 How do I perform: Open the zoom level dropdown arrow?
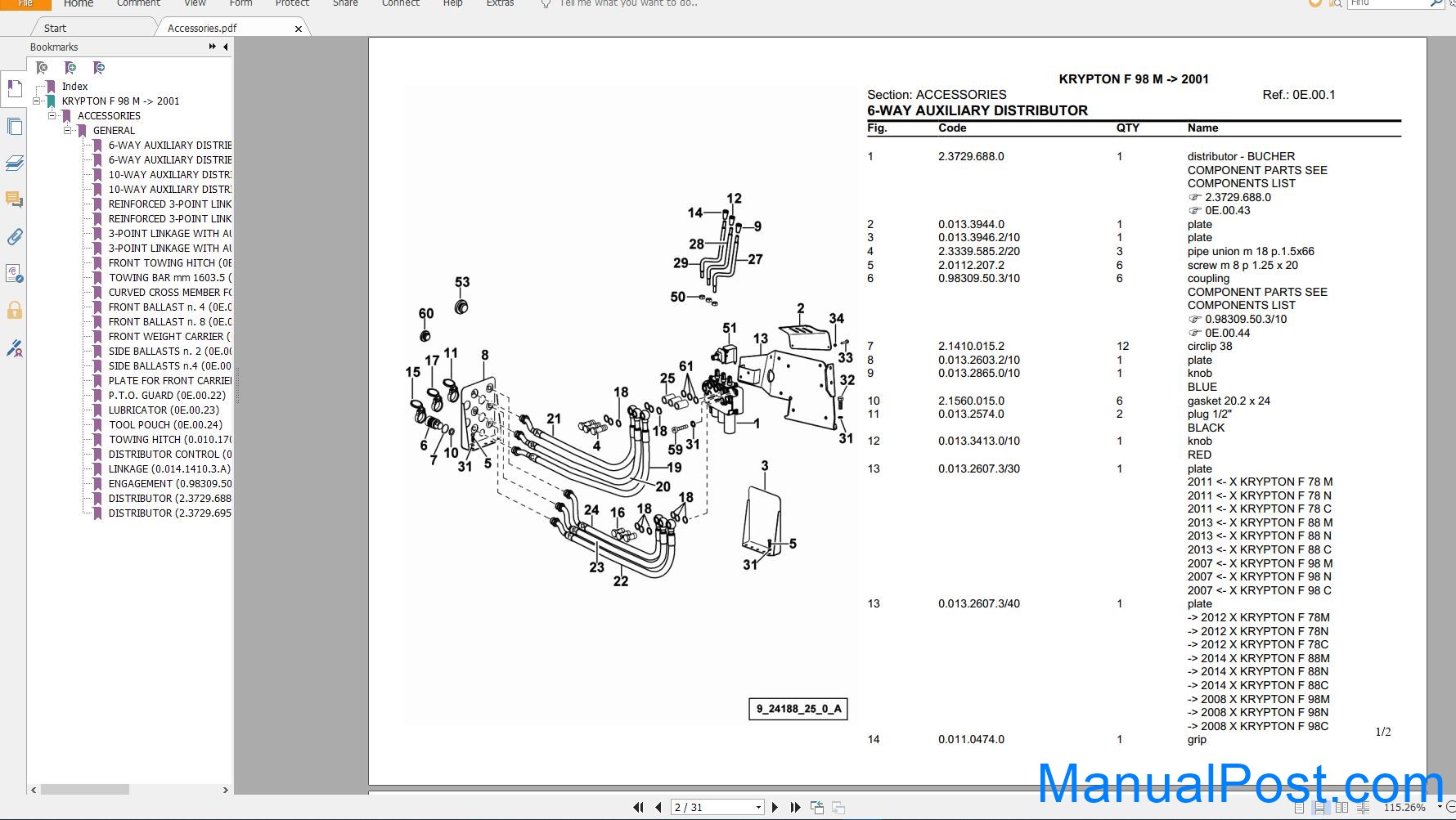[x=1440, y=807]
